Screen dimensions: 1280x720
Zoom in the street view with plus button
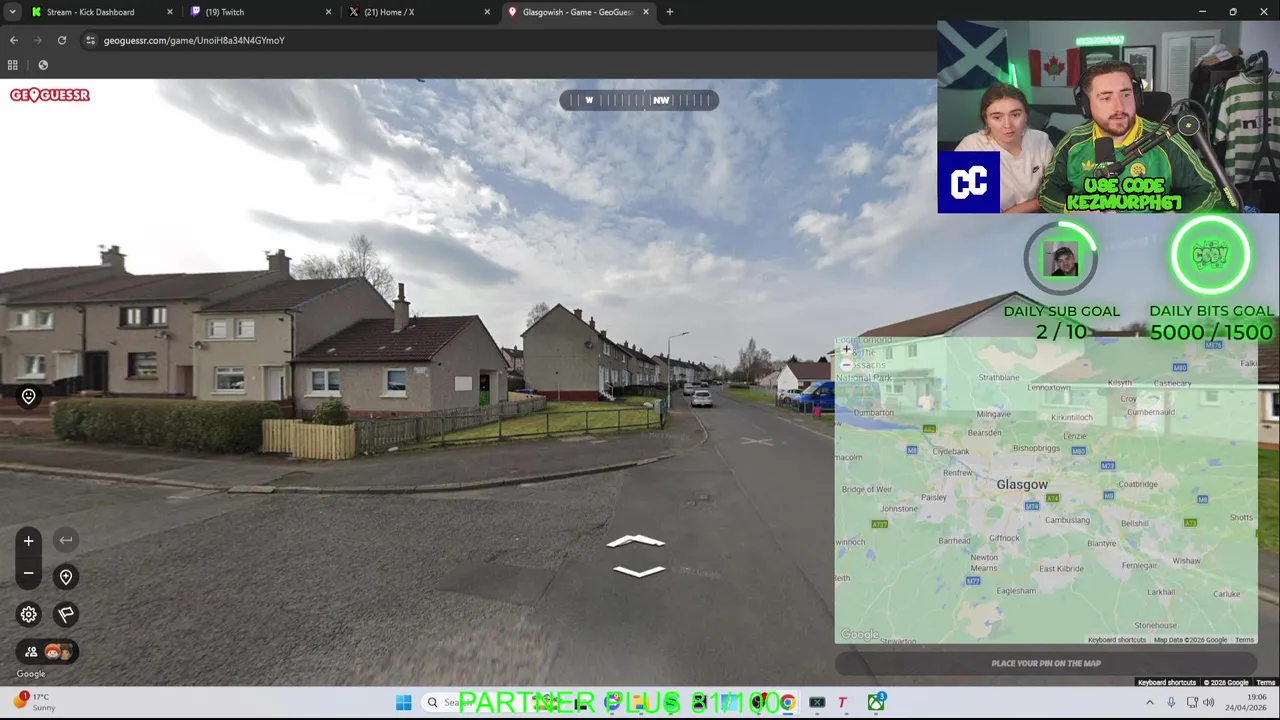[28, 541]
